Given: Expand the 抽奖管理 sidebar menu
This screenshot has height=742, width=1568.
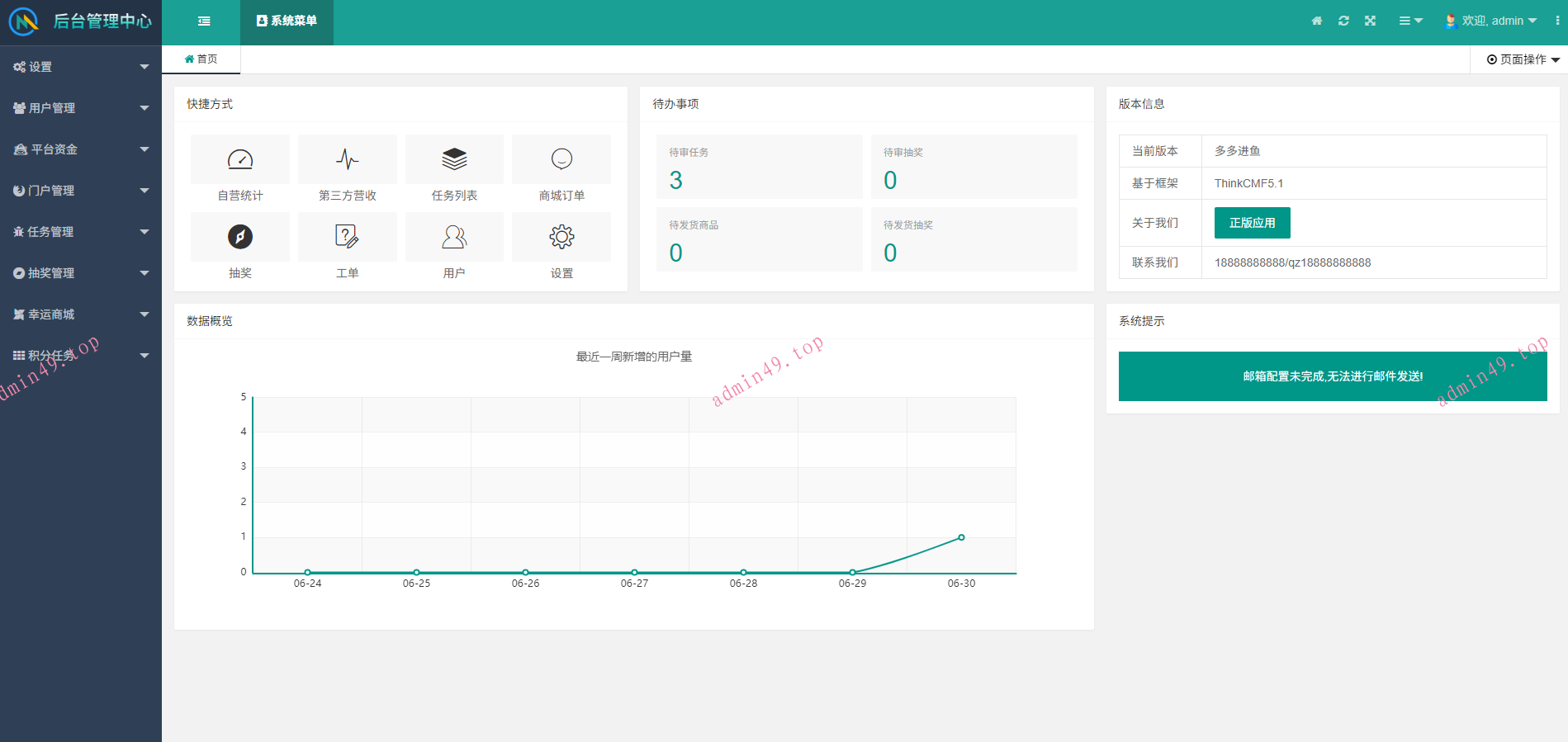Looking at the screenshot, I should click(81, 273).
